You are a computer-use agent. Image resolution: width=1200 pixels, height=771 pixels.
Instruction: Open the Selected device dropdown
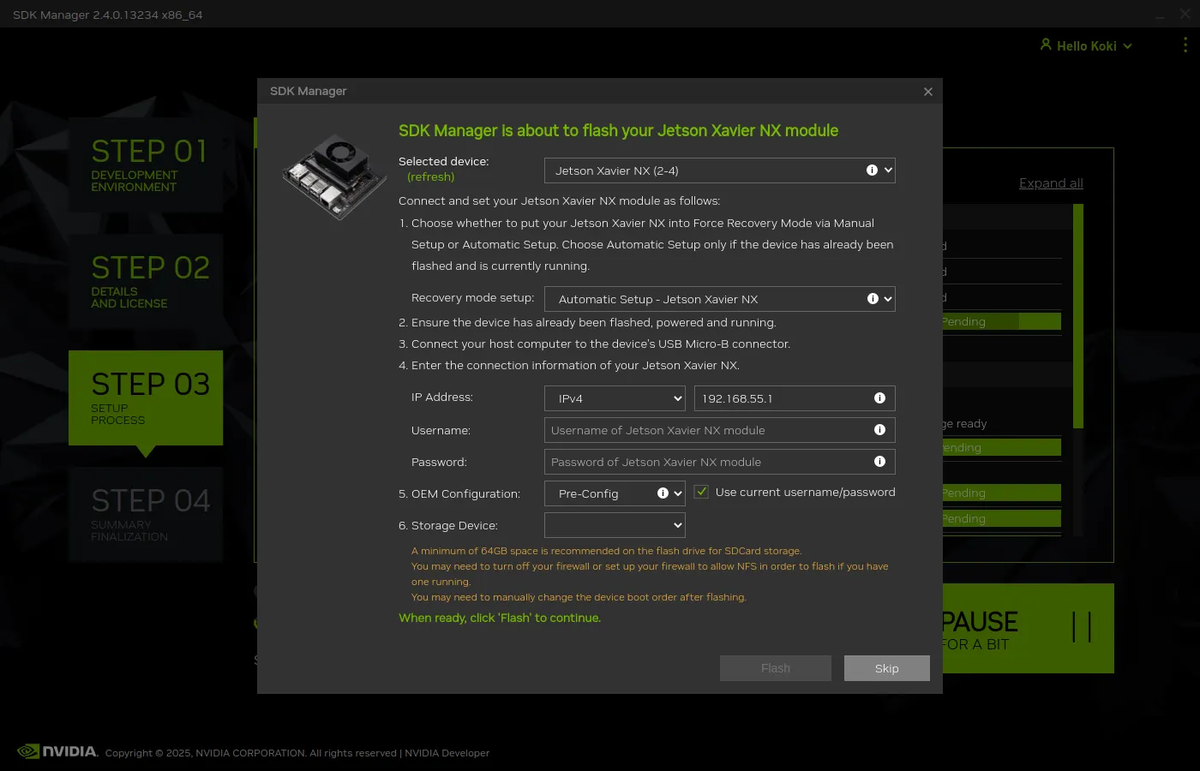[x=719, y=170]
